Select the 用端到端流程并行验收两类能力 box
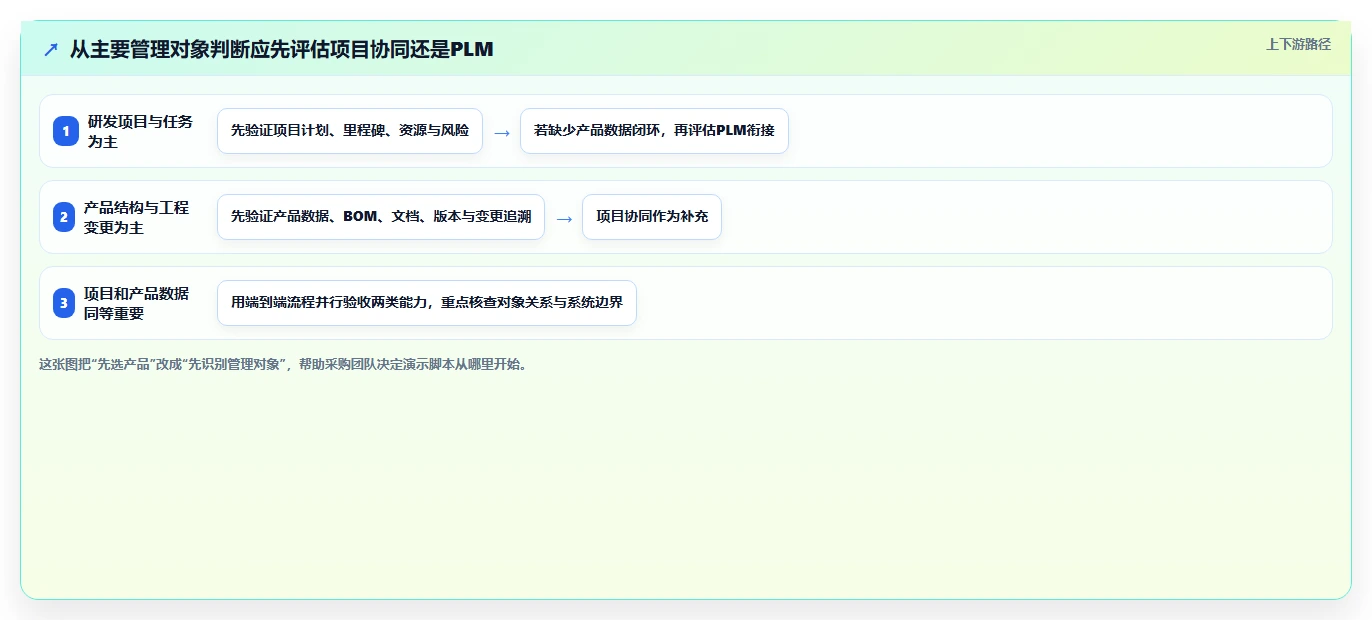1372x620 pixels. (x=427, y=303)
